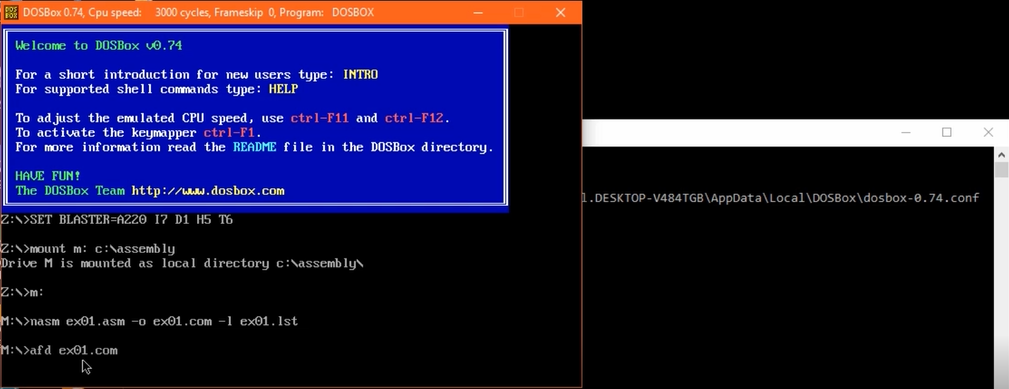Close the DOSBox 0.74 window

(560, 12)
